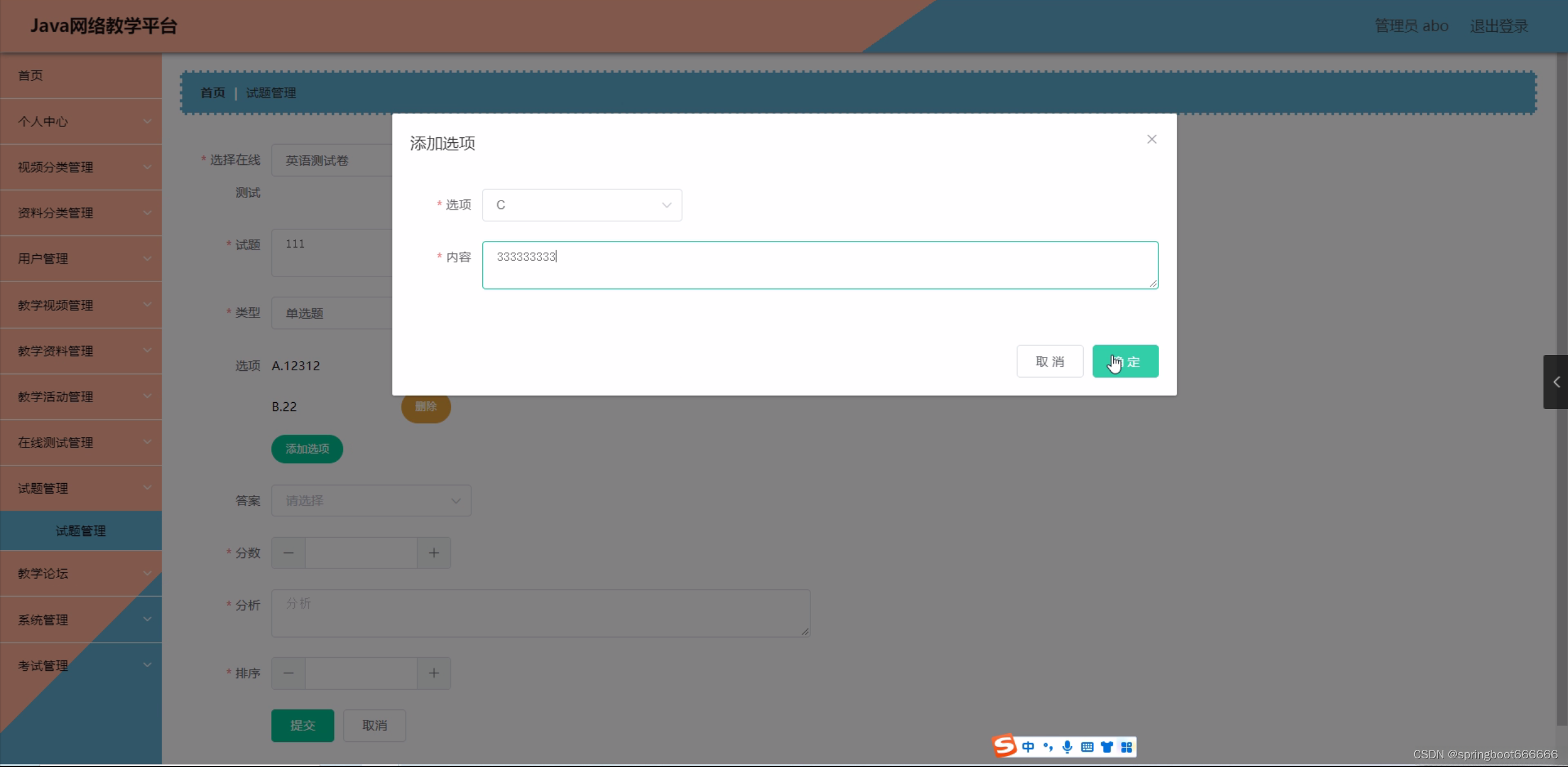Screen dimensions: 1568x767
Task: Toggle the Chinese/English input mode icon
Action: tap(1028, 747)
